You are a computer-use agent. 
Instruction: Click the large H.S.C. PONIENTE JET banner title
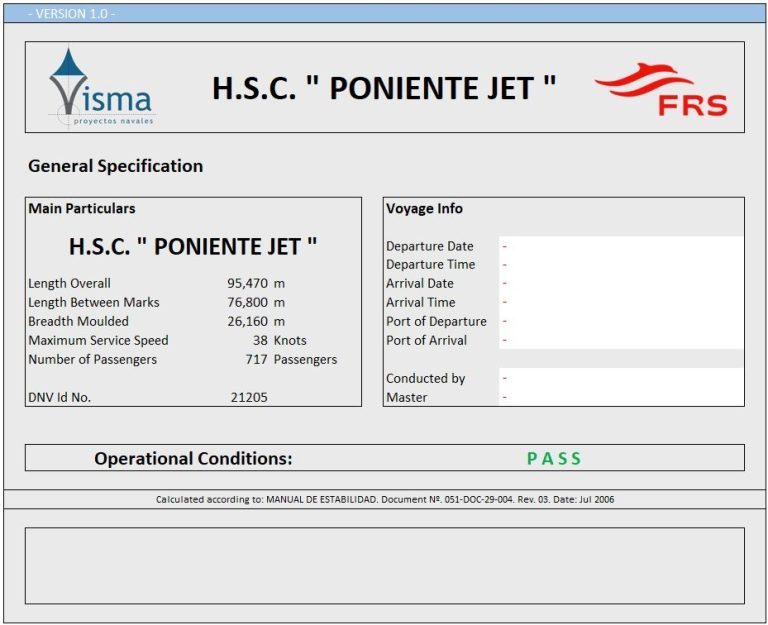point(384,88)
